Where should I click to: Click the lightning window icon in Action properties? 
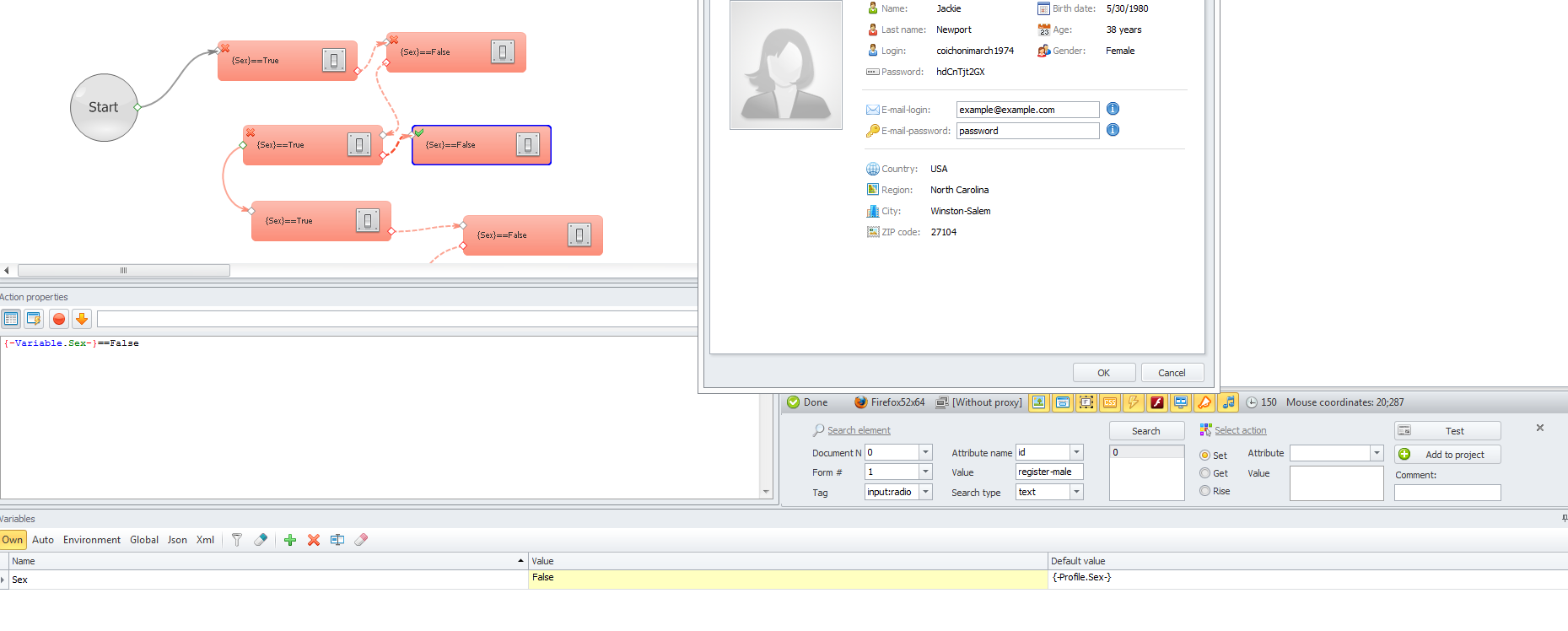tap(34, 319)
